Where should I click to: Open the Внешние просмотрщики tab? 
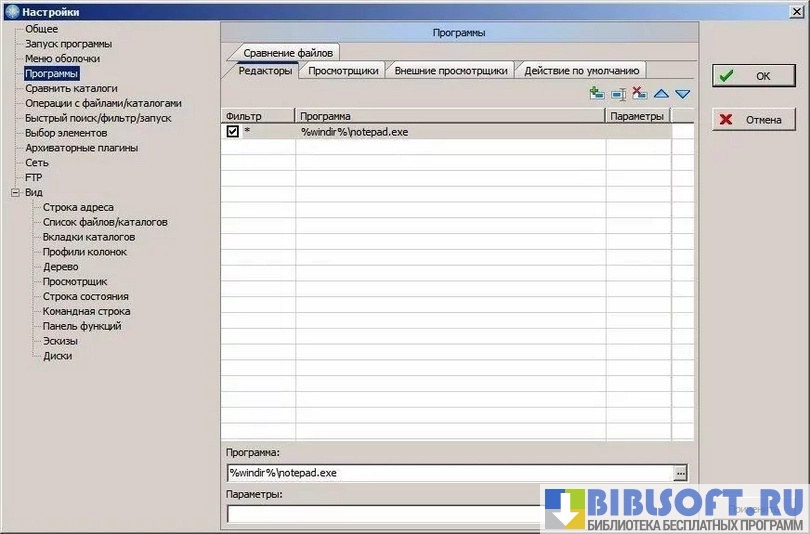coord(452,70)
